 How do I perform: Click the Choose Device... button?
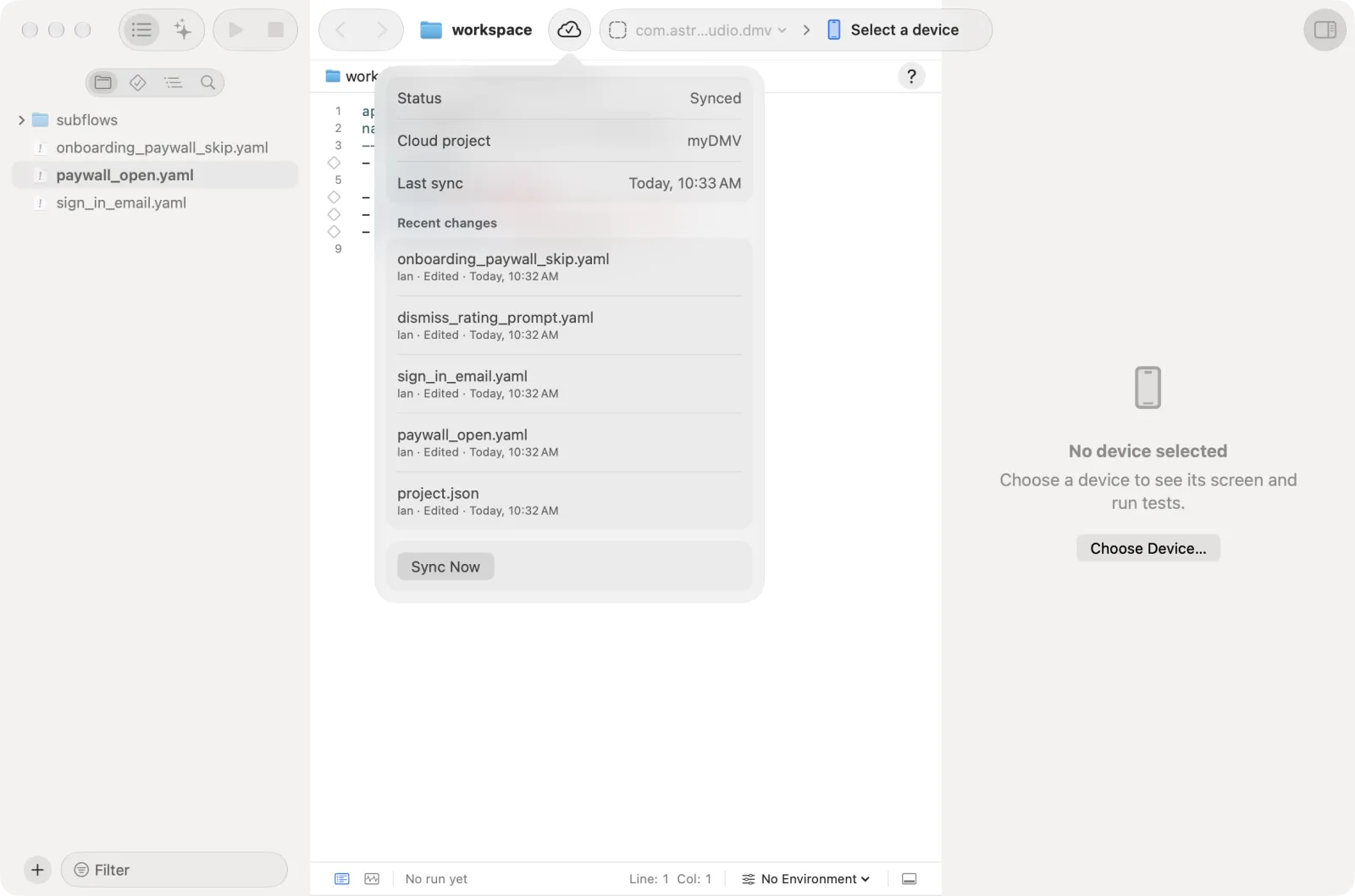pyautogui.click(x=1148, y=548)
